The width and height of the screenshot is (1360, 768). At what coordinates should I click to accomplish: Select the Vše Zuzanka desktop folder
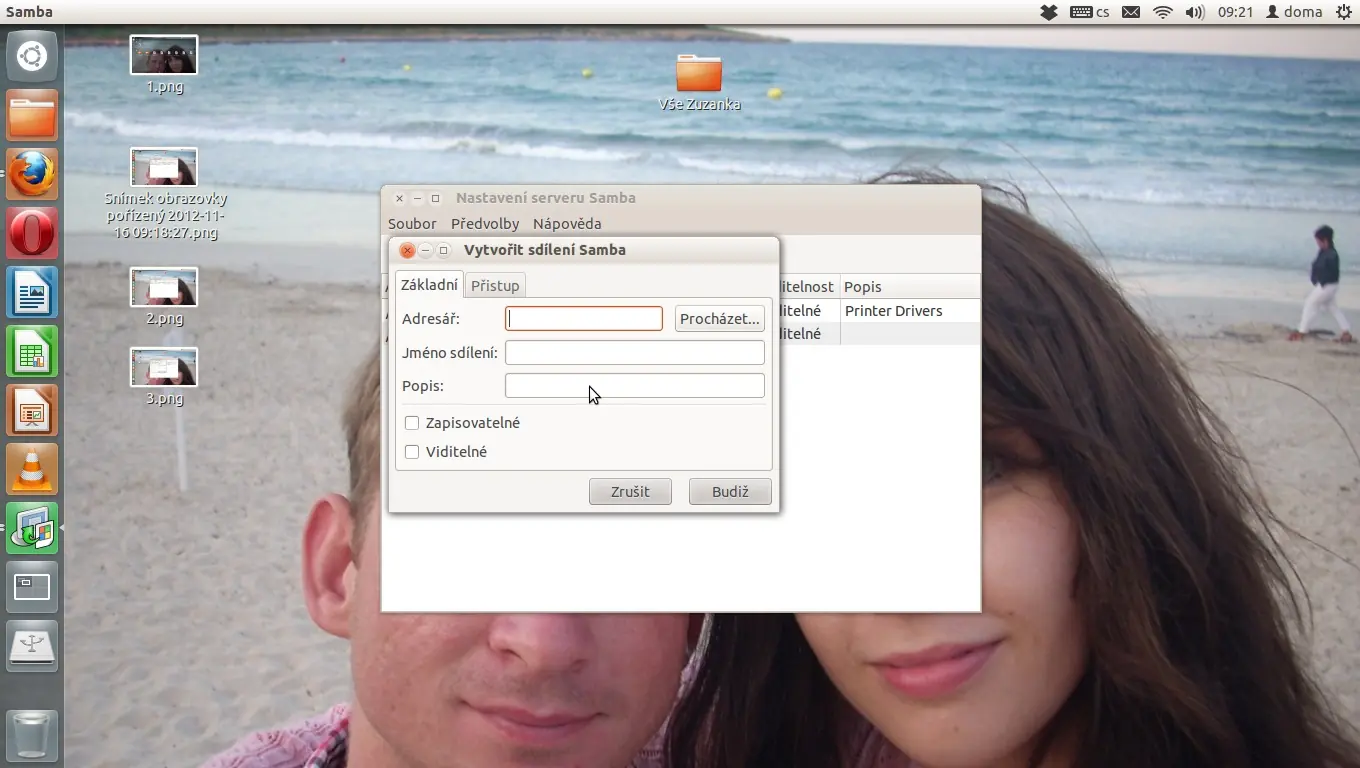click(x=699, y=82)
